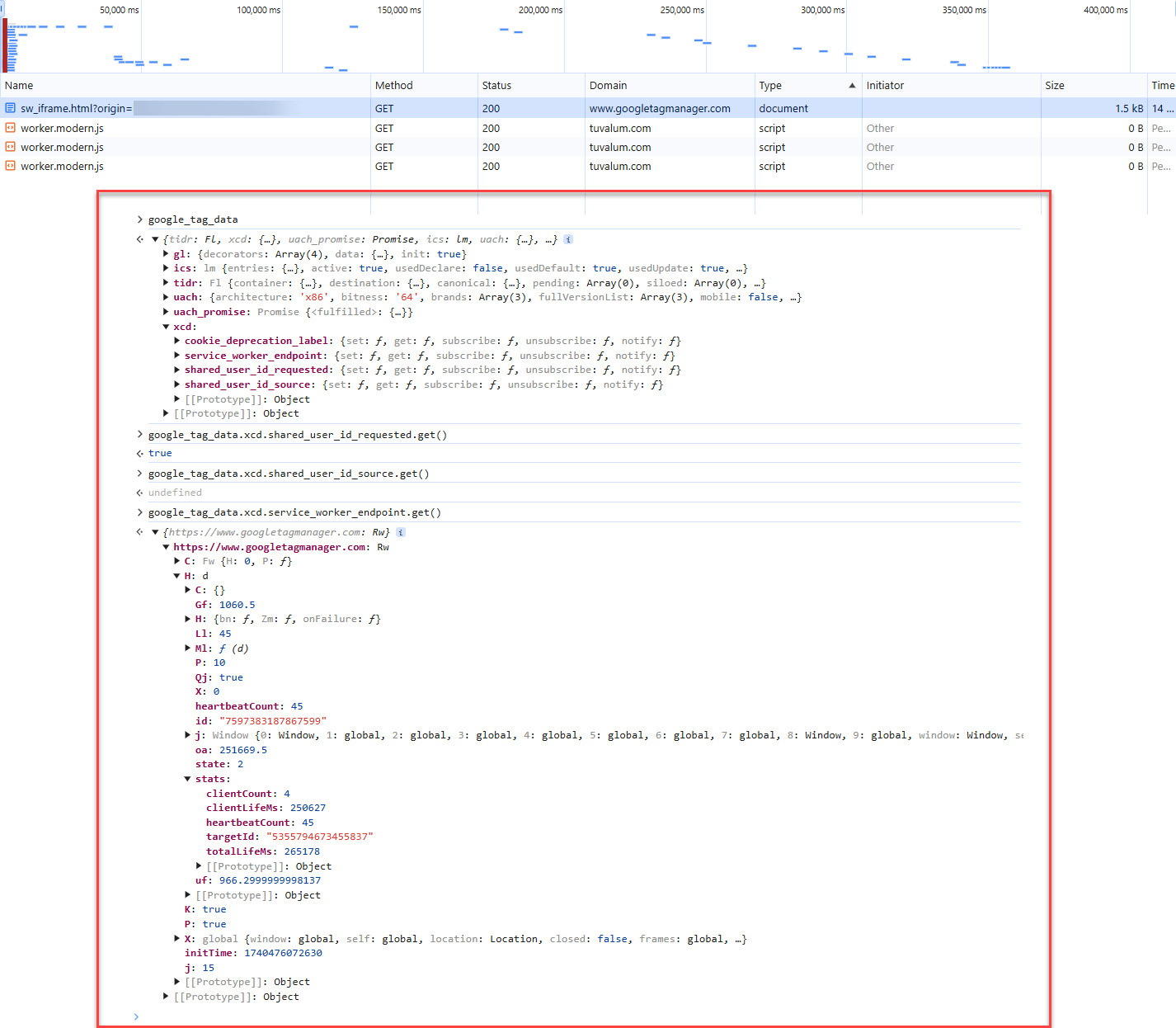Viewport: 1176px width, 1028px height.
Task: Collapse the H: d object
Action: coord(176,576)
